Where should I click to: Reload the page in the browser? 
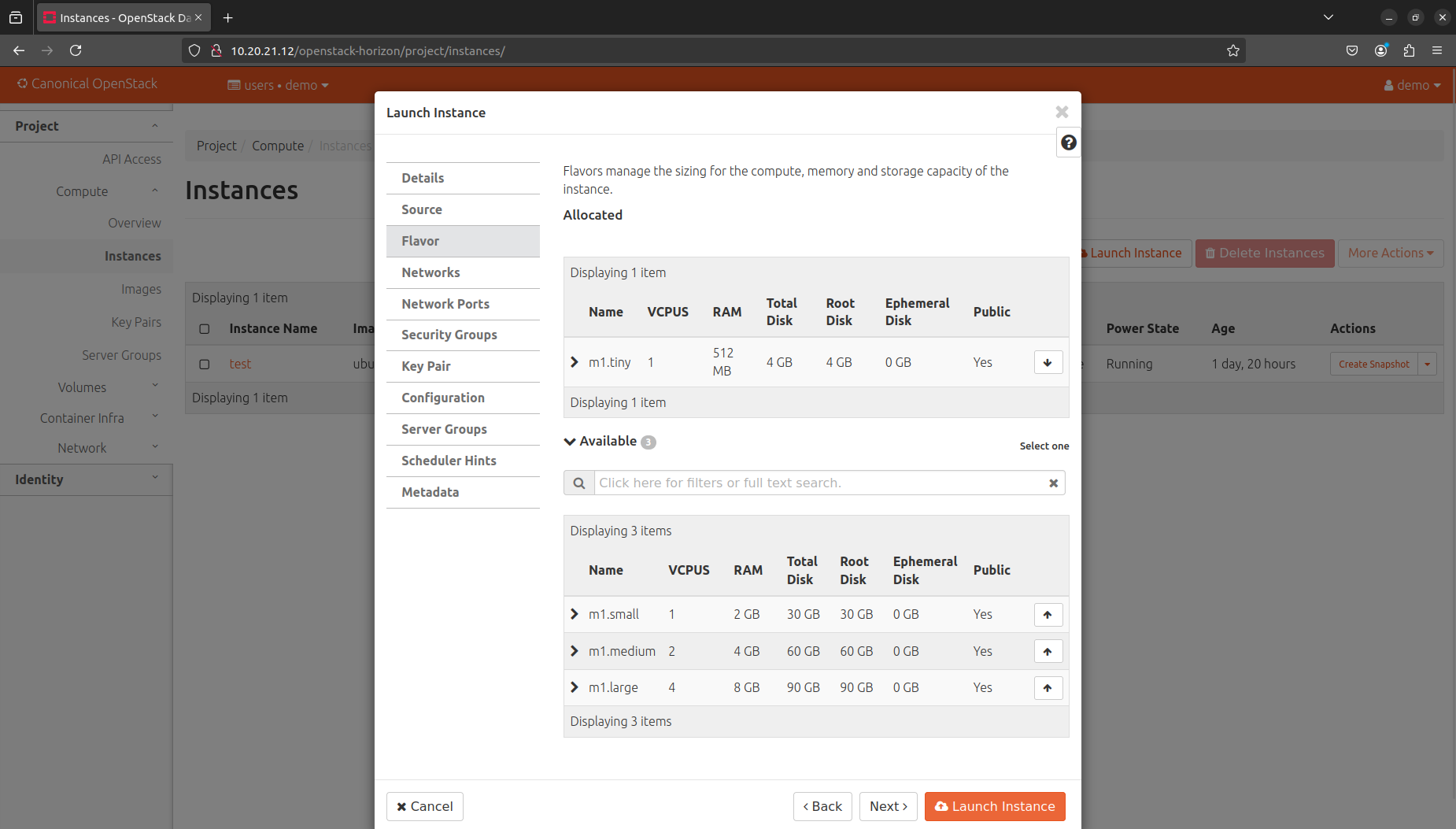[x=76, y=50]
